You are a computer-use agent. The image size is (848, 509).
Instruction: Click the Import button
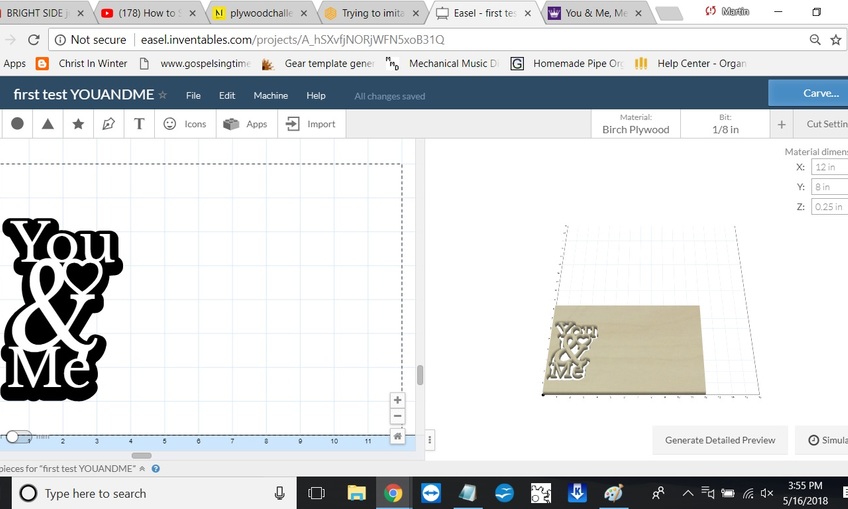coord(310,124)
